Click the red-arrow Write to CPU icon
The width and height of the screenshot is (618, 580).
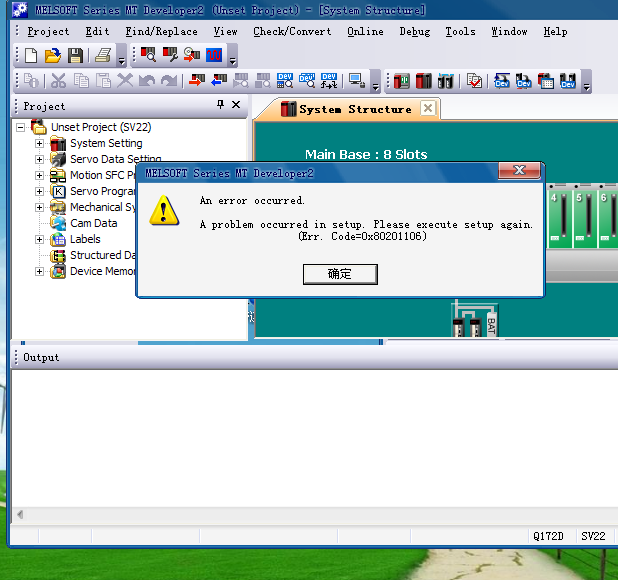[x=196, y=81]
